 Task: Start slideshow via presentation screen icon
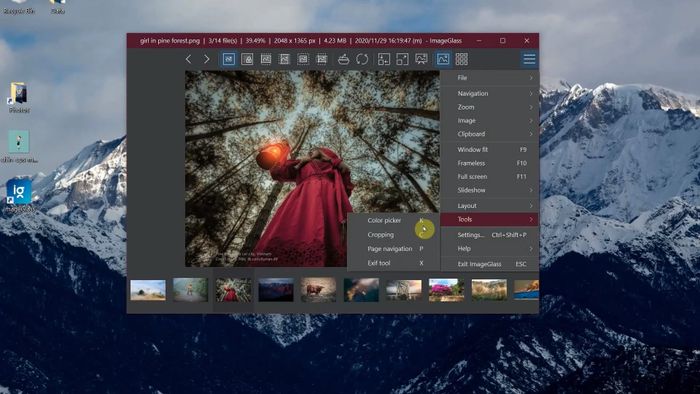(421, 59)
